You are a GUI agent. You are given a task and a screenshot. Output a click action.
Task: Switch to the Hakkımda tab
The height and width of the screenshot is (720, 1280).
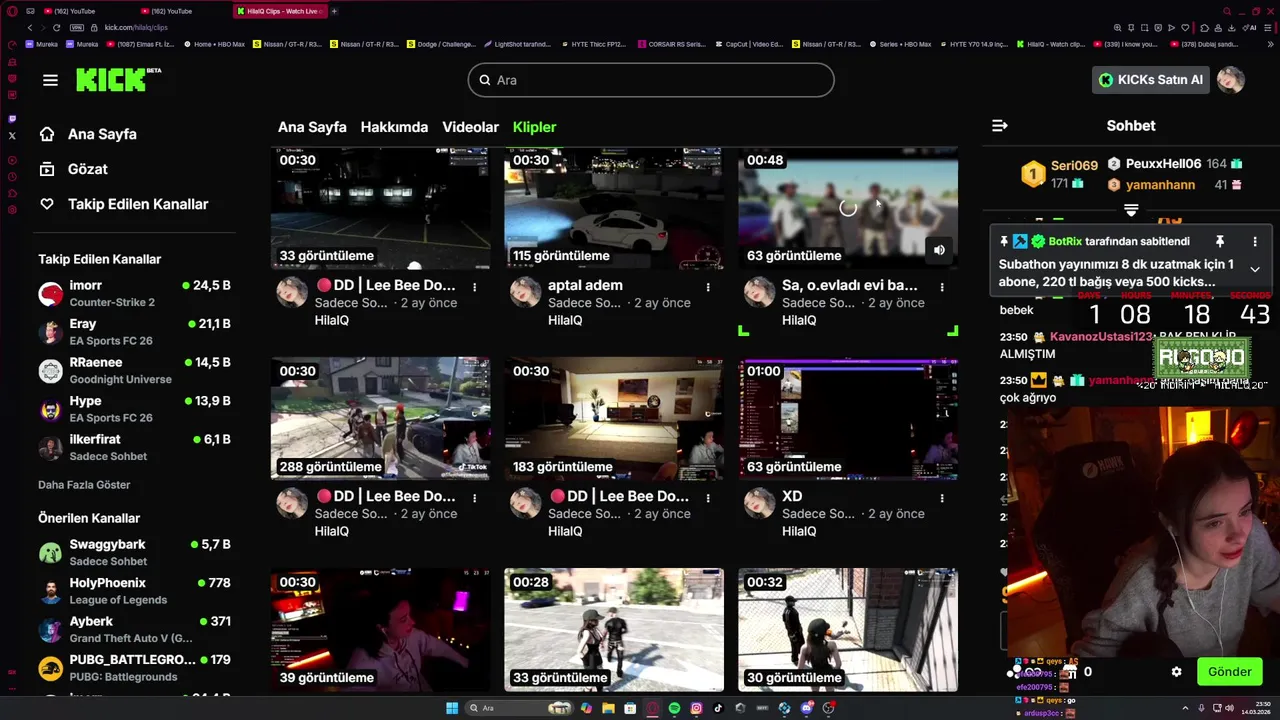[394, 127]
